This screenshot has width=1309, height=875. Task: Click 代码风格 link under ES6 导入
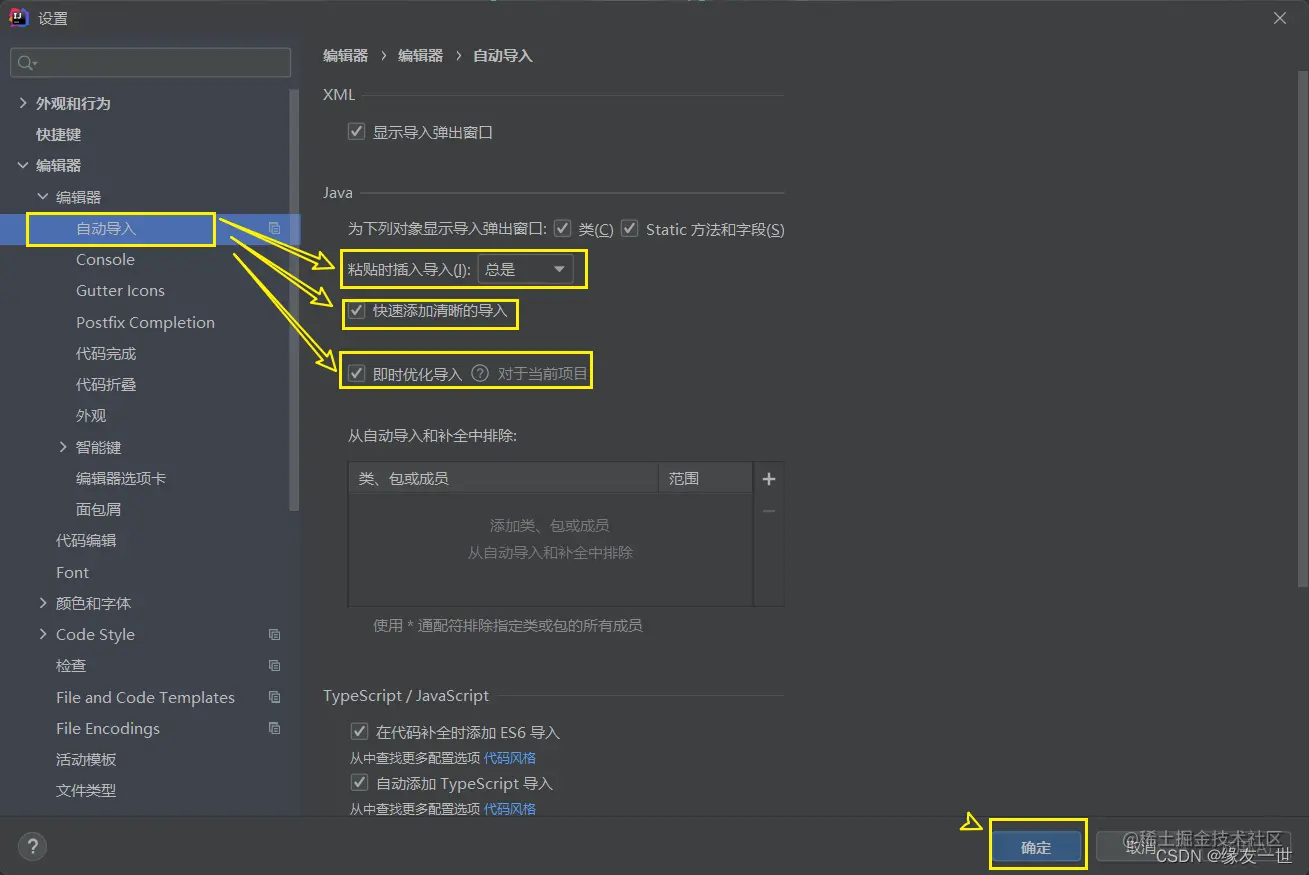pyautogui.click(x=510, y=758)
